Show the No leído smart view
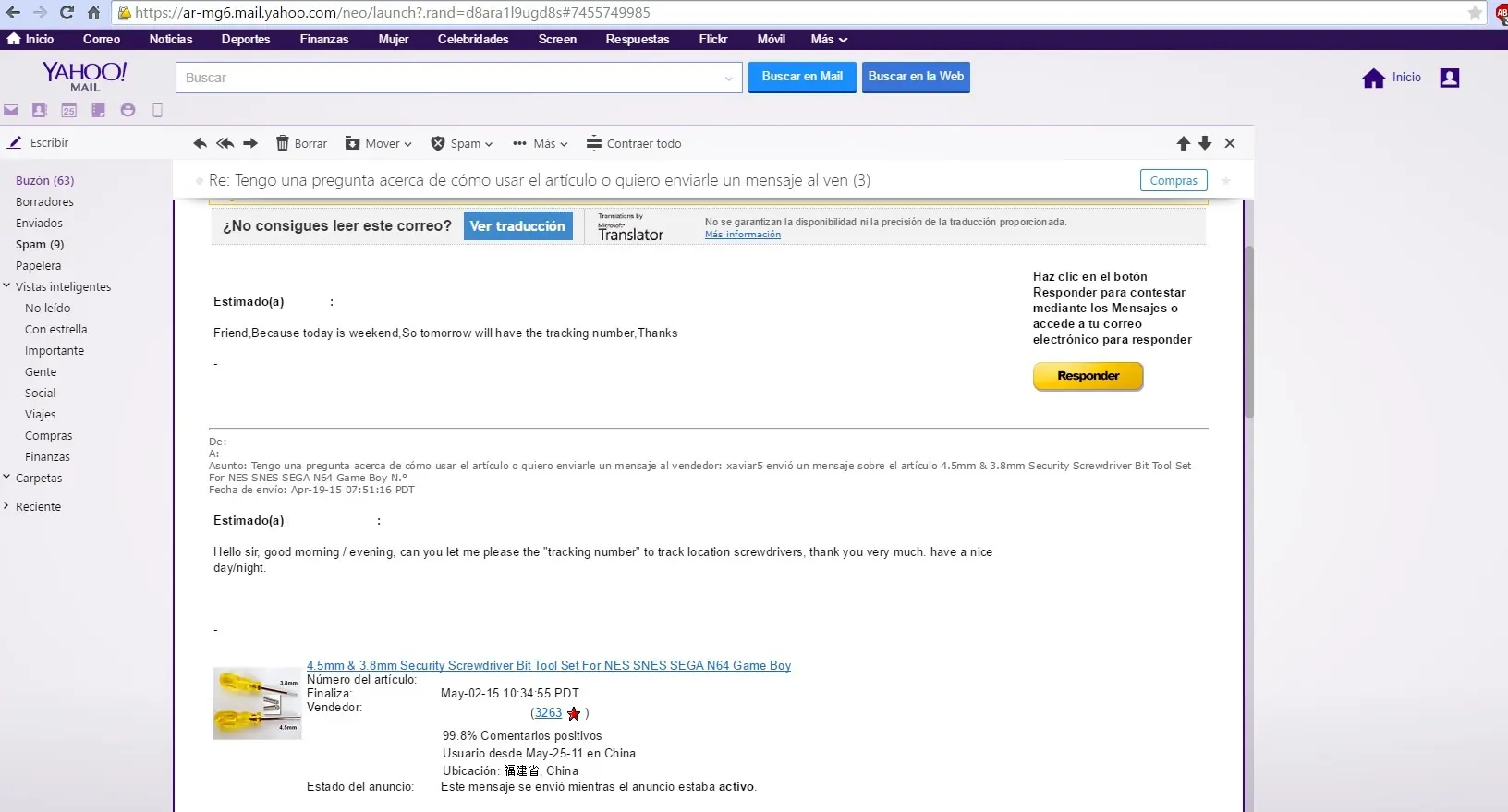Screen dimensions: 1508x812 tap(47, 308)
